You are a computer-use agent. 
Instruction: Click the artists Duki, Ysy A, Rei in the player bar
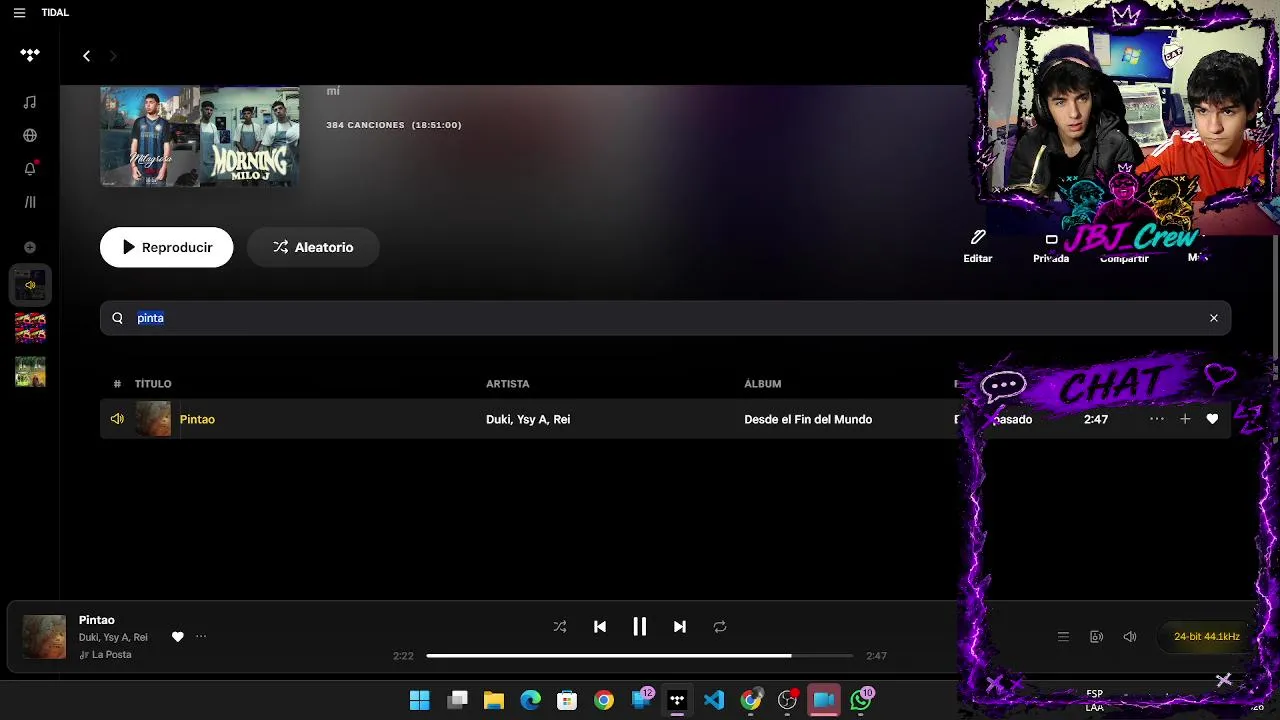[113, 637]
